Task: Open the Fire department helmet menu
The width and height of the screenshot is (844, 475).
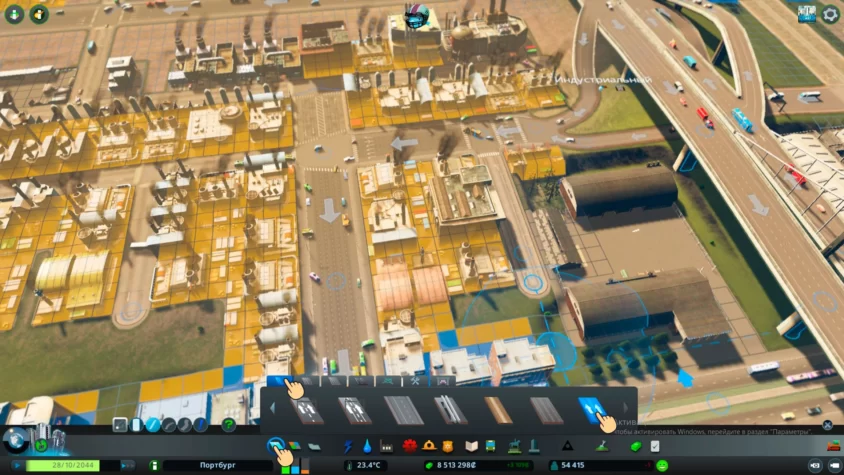Action: coord(429,446)
